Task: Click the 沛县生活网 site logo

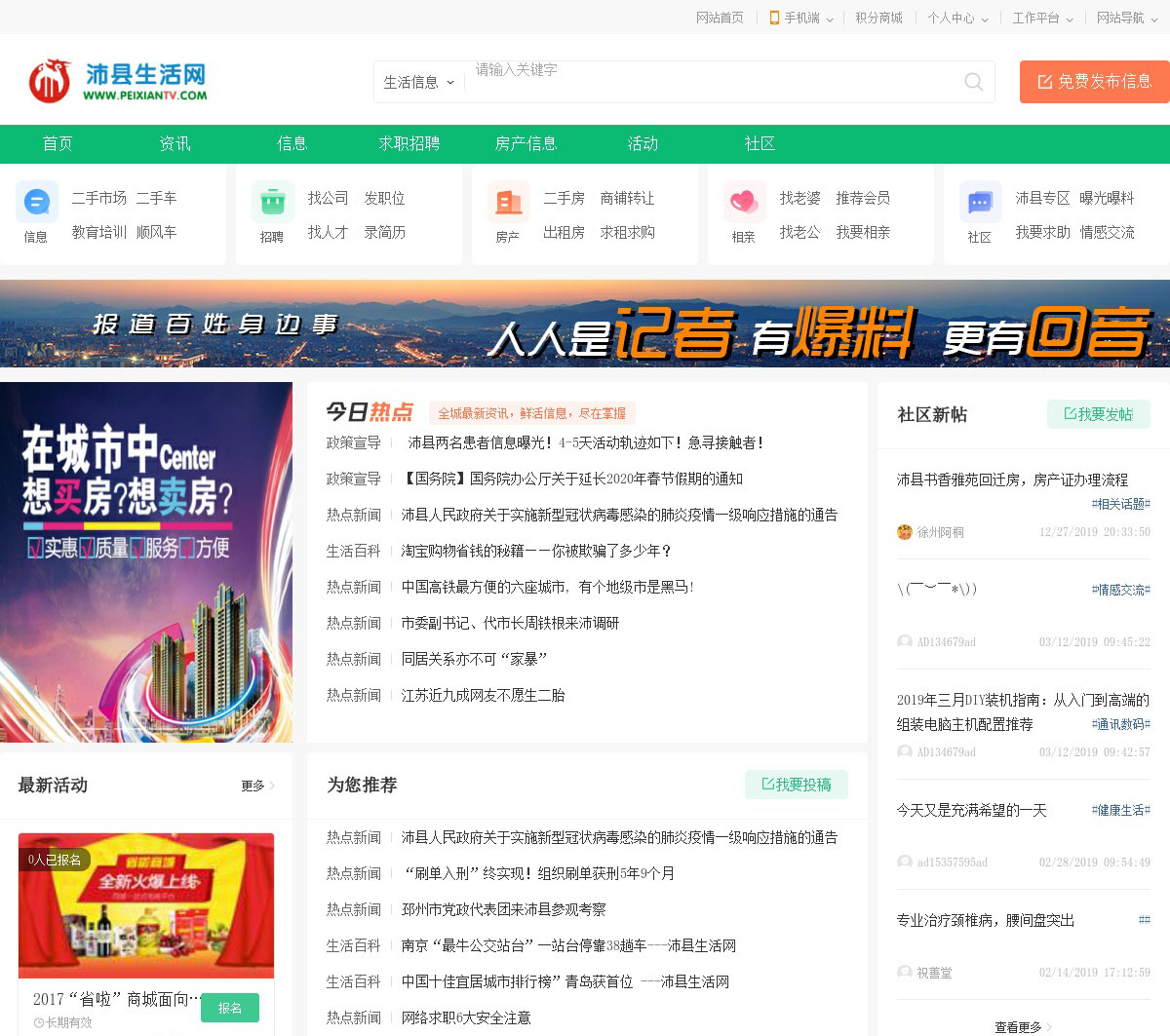Action: click(118, 82)
